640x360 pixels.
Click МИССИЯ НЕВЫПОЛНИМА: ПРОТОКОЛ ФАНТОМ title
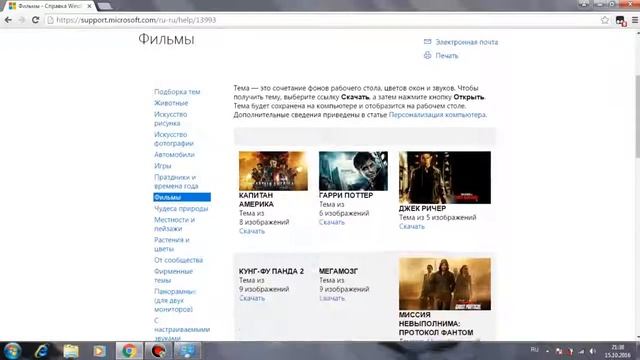(436, 324)
